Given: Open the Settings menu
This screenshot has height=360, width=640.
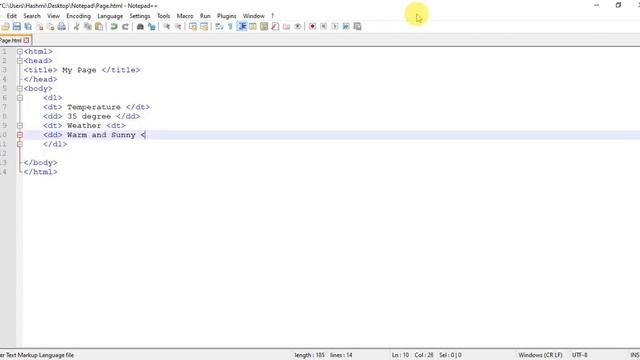Looking at the screenshot, I should (x=140, y=16).
